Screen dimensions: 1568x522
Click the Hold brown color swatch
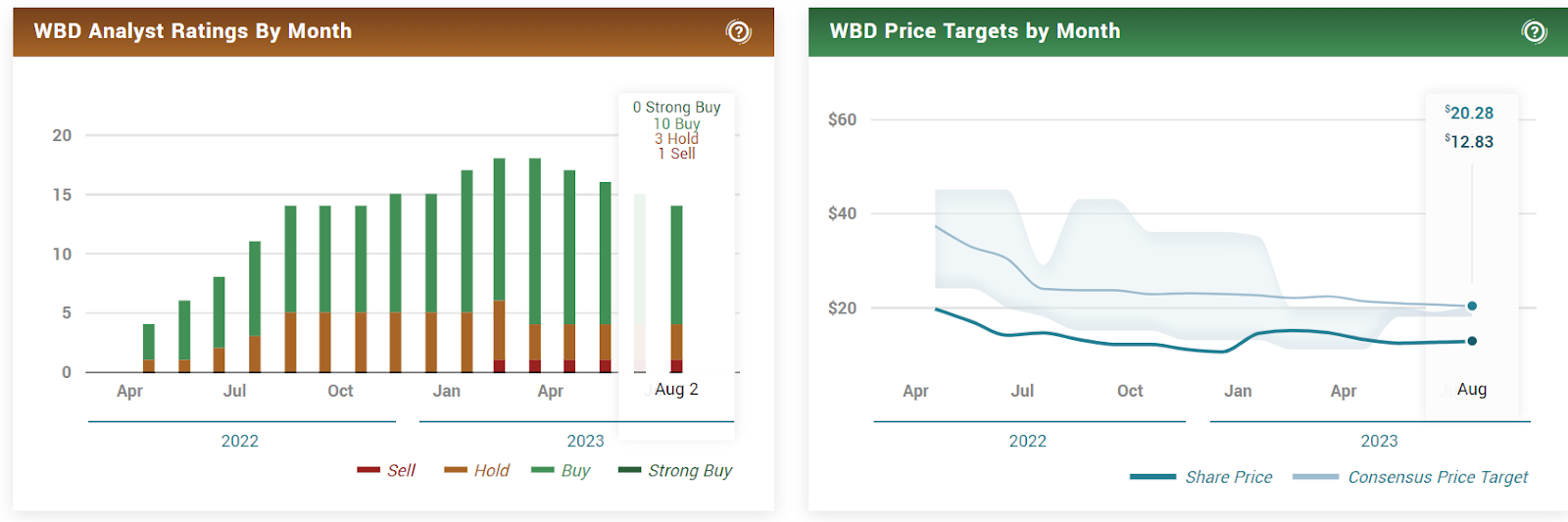click(x=456, y=470)
